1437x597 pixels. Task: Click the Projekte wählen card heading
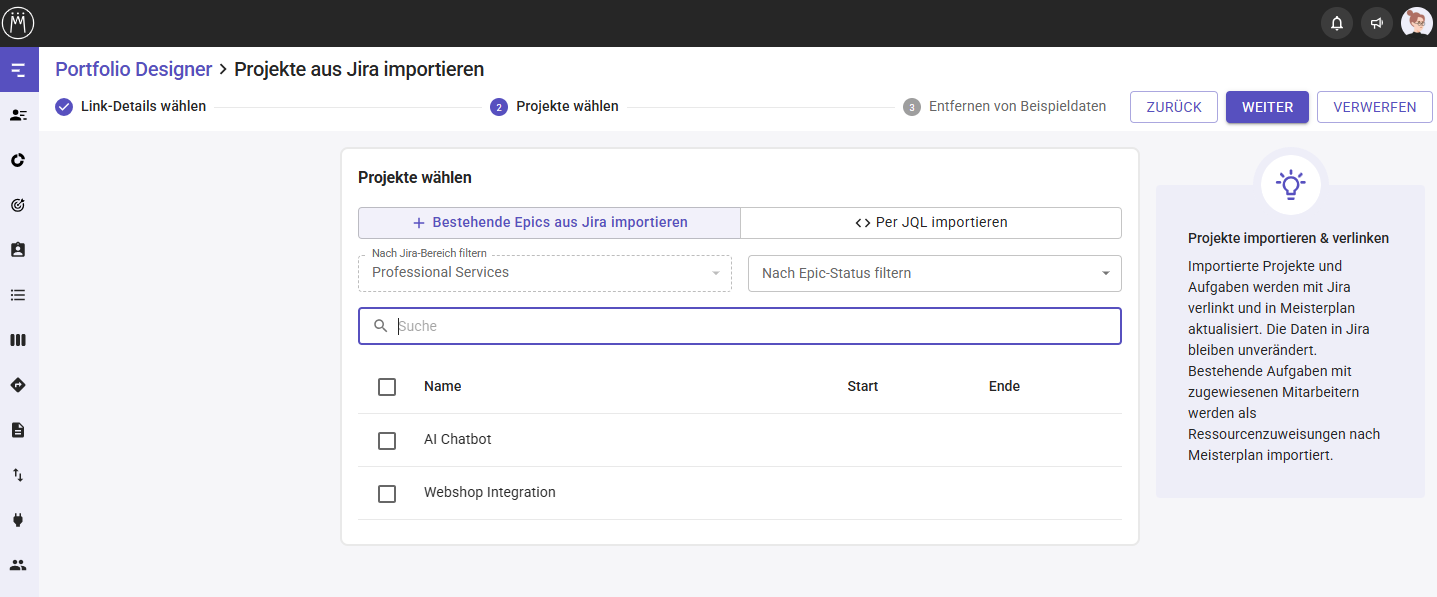coord(415,177)
